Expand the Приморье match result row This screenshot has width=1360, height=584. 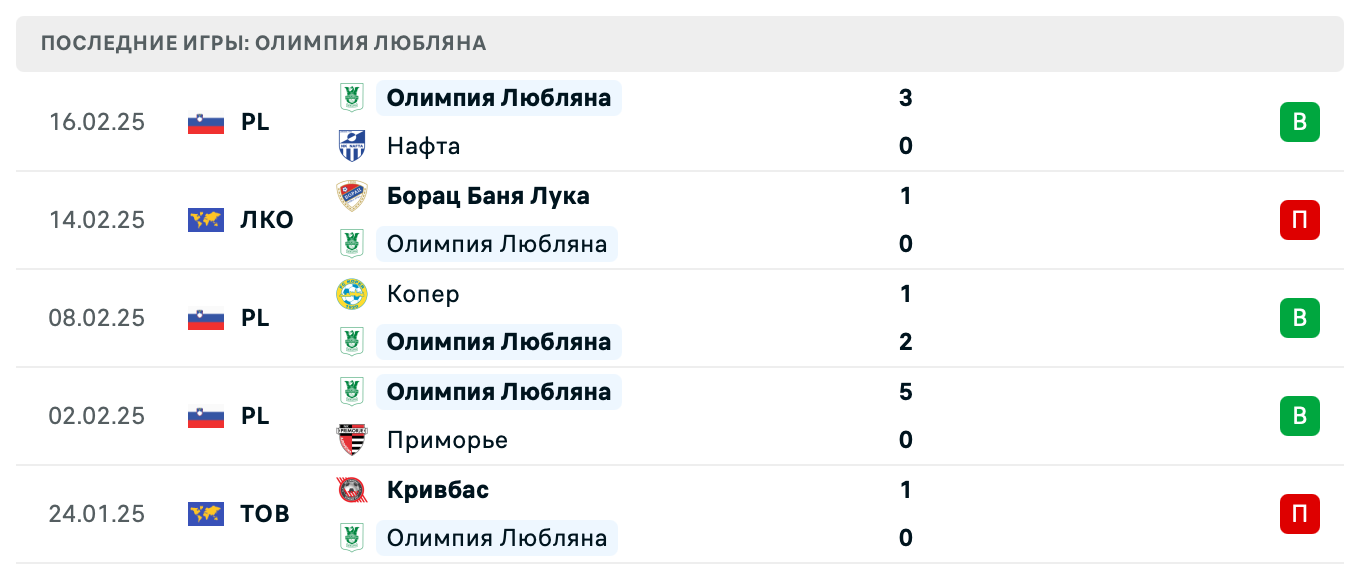(700, 416)
